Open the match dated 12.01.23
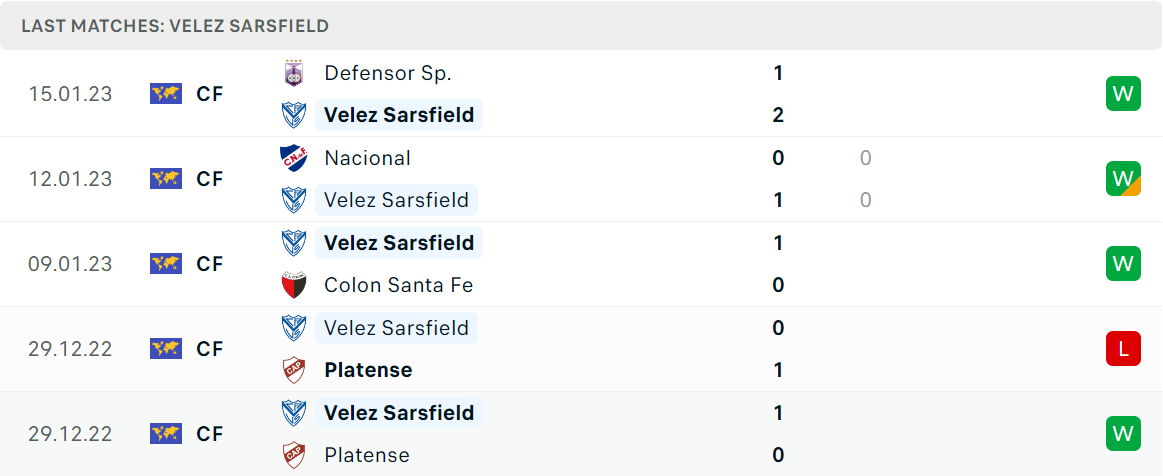 [x=582, y=179]
